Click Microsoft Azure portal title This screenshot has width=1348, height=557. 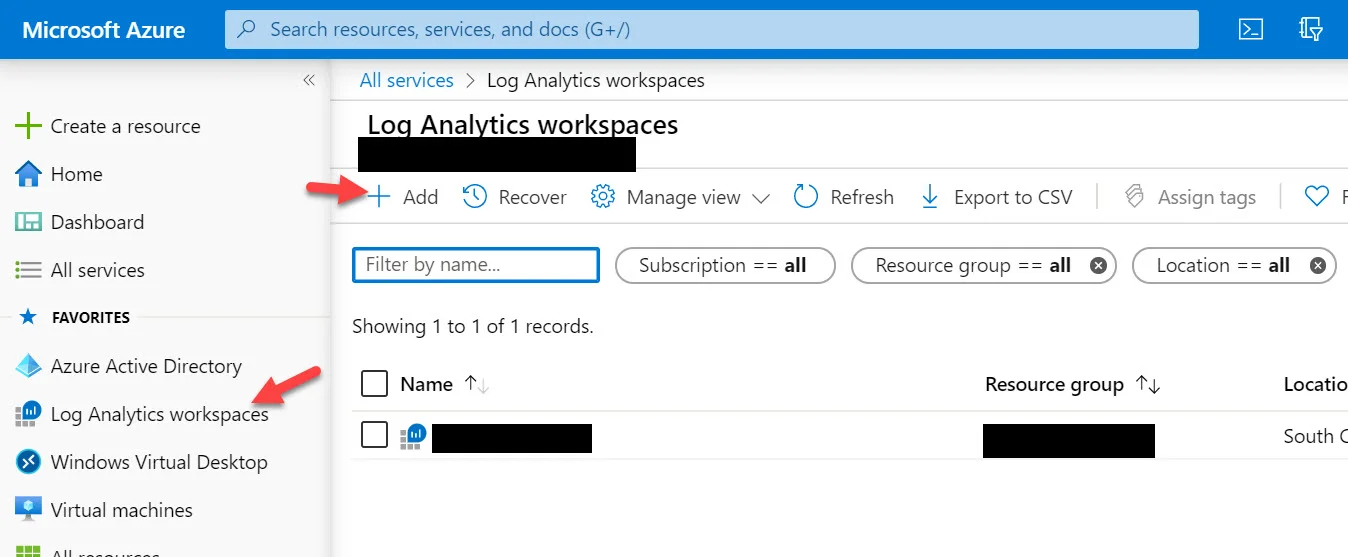pyautogui.click(x=104, y=30)
